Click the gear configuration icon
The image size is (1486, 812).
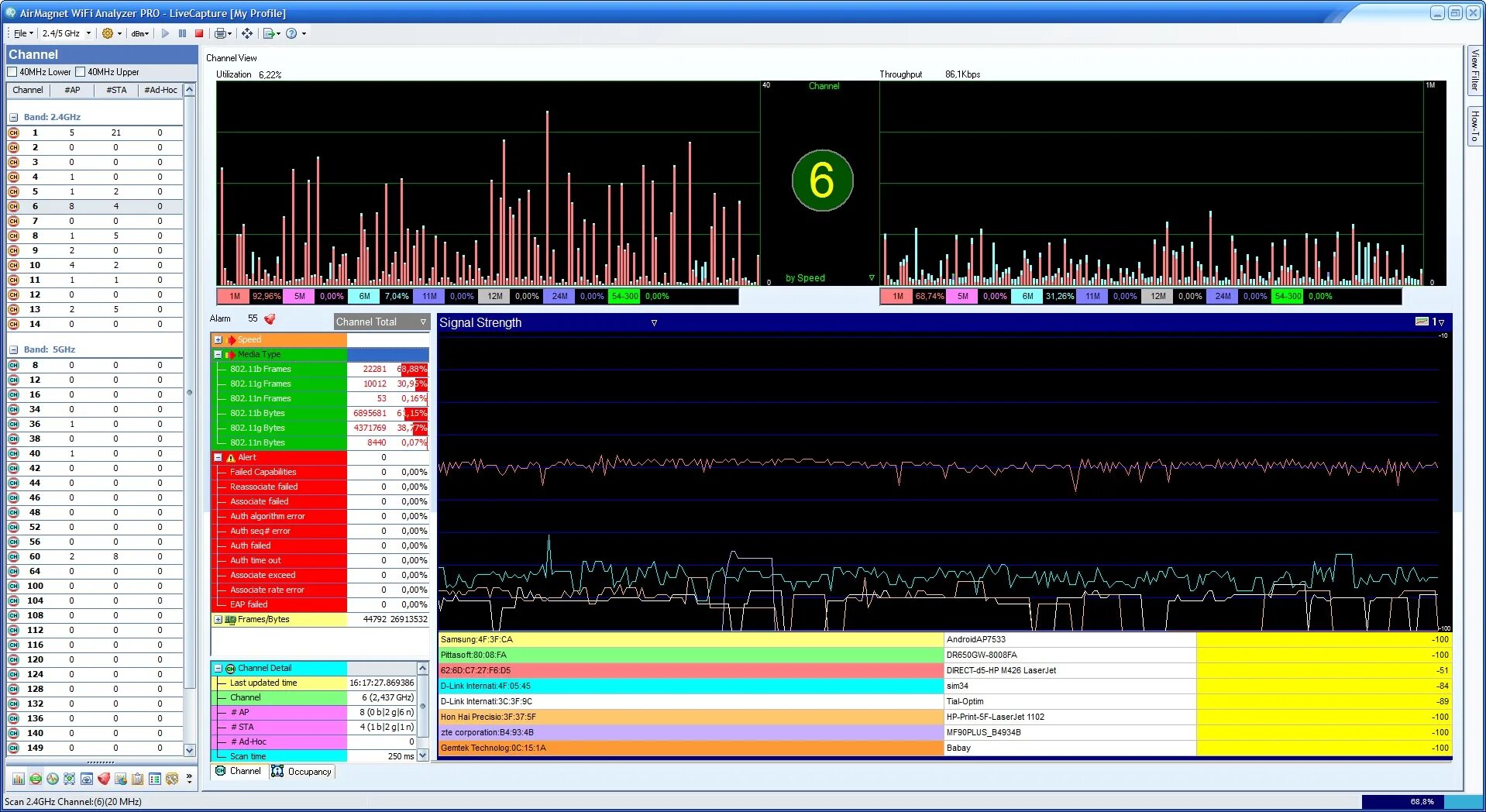coord(108,33)
